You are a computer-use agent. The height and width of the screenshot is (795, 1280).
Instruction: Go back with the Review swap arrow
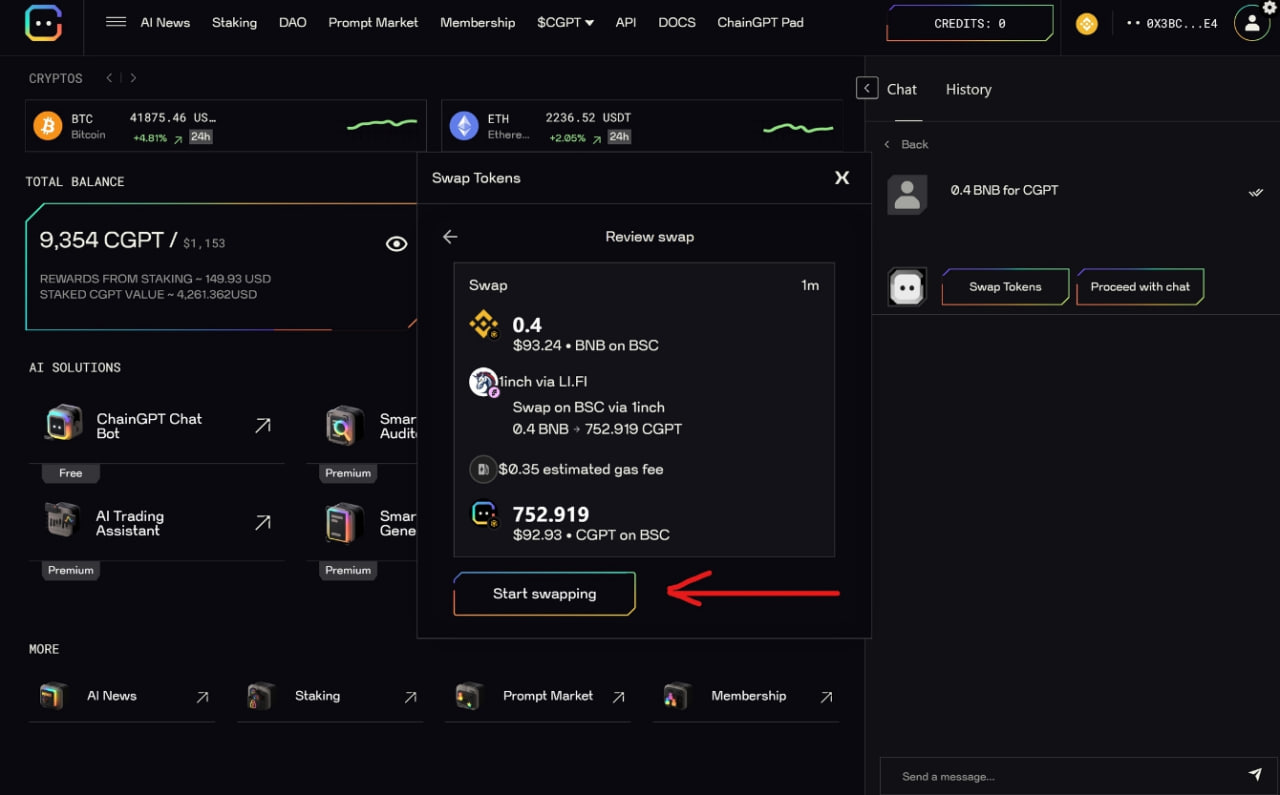[450, 237]
